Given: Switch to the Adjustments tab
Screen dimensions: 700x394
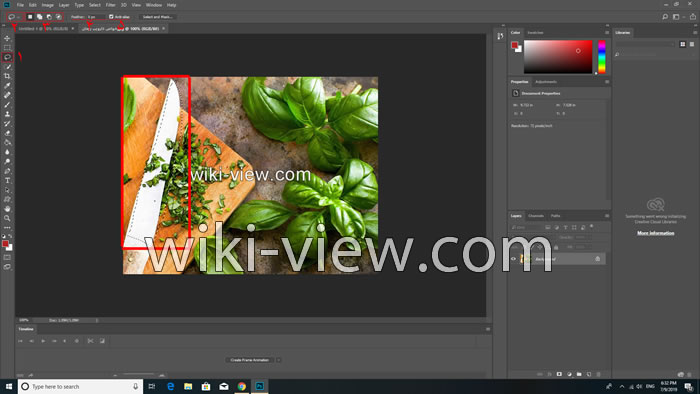Looking at the screenshot, I should (546, 82).
